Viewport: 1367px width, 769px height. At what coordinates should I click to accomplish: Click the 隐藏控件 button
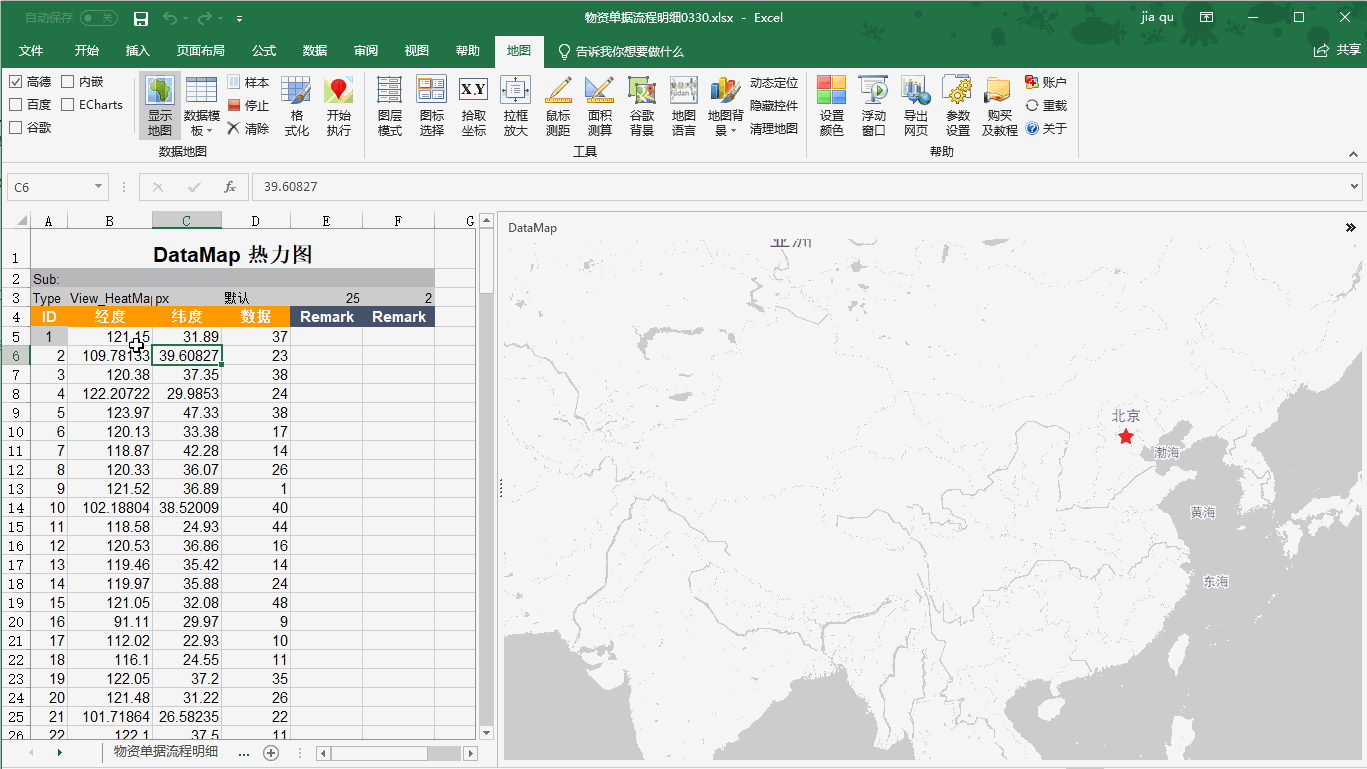(774, 106)
